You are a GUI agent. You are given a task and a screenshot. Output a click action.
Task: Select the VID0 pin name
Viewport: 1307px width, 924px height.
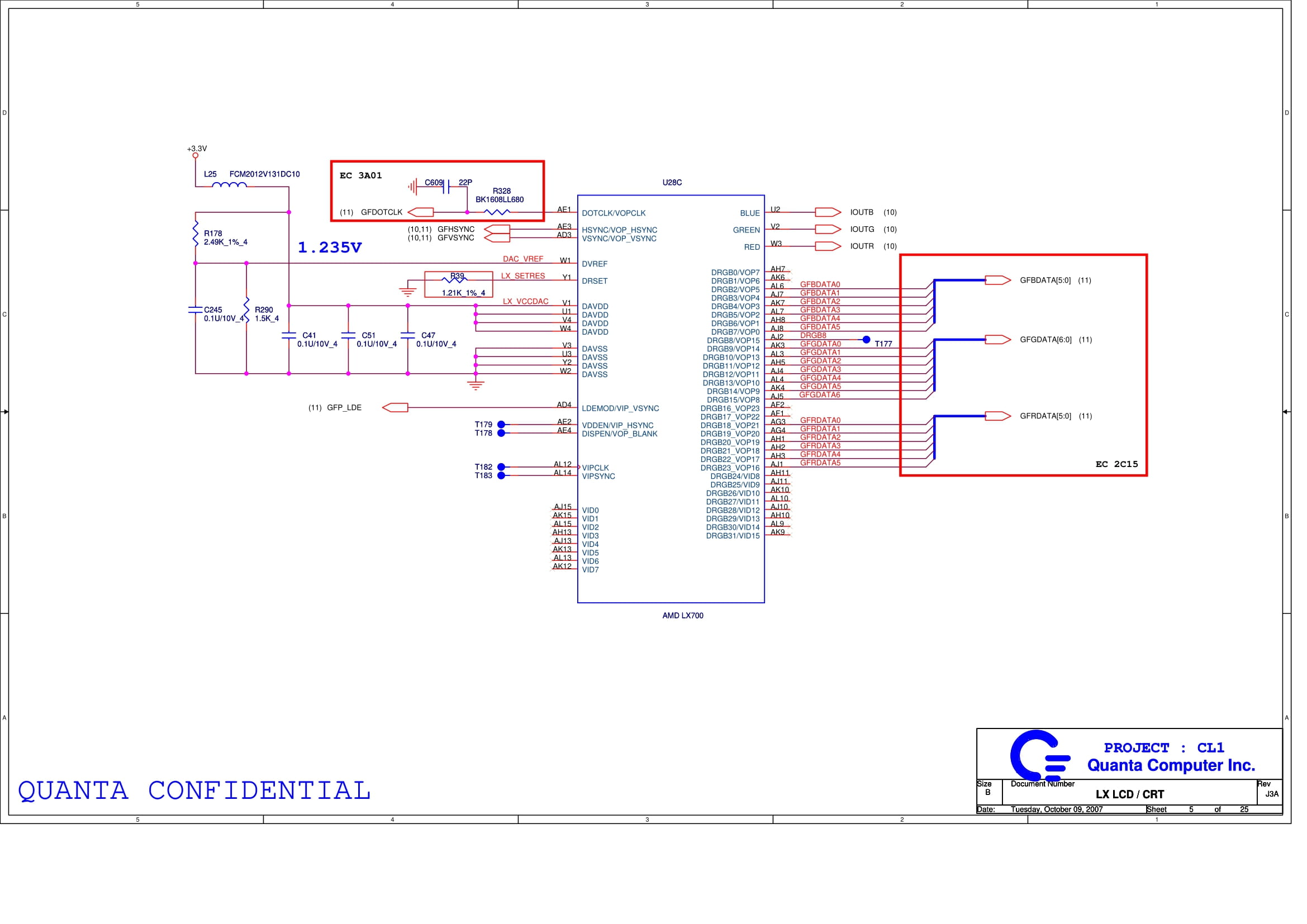(590, 512)
